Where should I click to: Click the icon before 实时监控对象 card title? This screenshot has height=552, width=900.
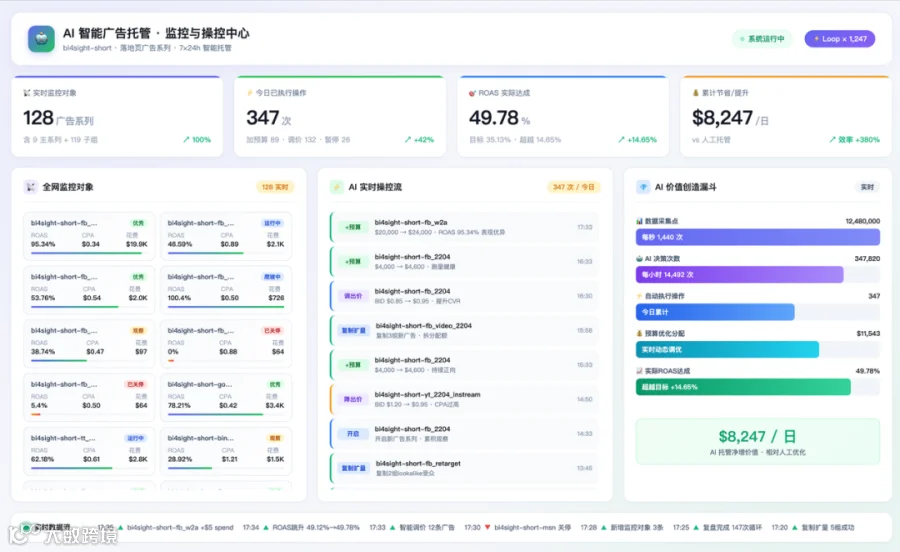click(26, 93)
